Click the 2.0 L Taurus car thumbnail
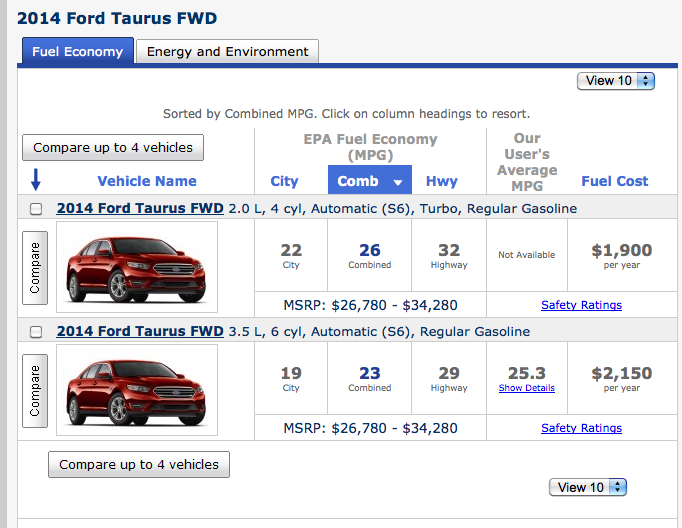Screen dimensions: 682x528 pyautogui.click(x=137, y=267)
